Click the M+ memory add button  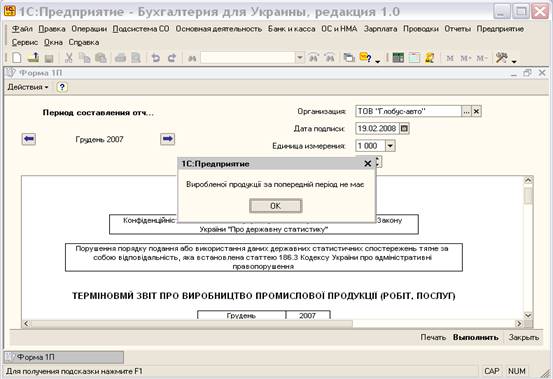tap(466, 58)
